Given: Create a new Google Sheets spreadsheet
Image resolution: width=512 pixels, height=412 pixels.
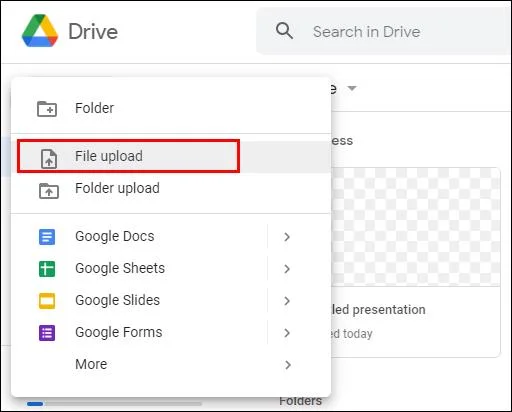Looking at the screenshot, I should pyautogui.click(x=139, y=269).
